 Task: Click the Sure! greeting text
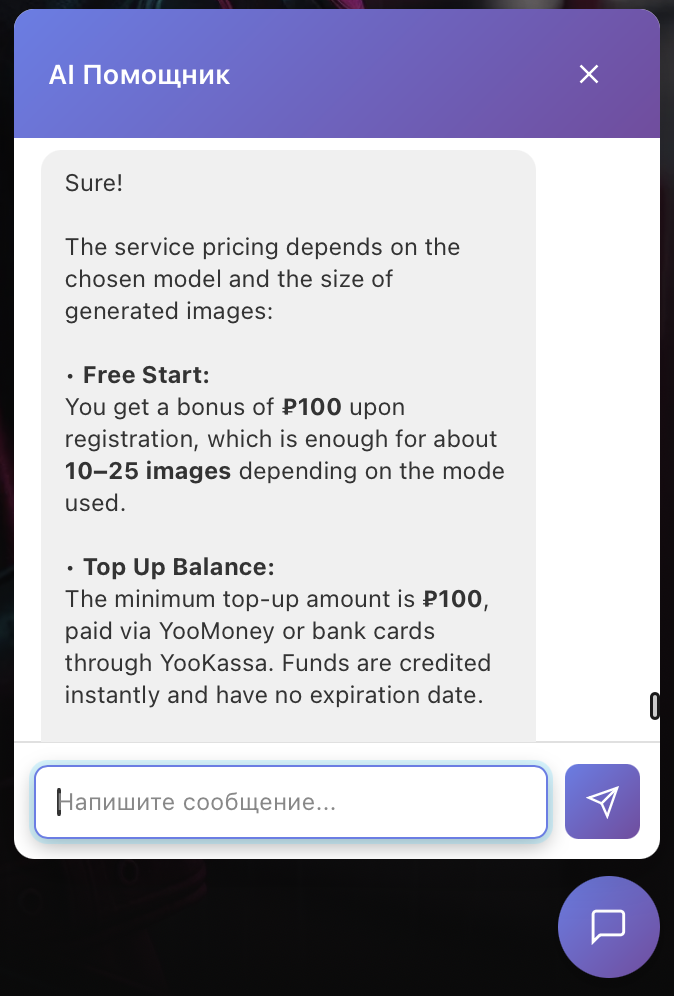(x=94, y=183)
